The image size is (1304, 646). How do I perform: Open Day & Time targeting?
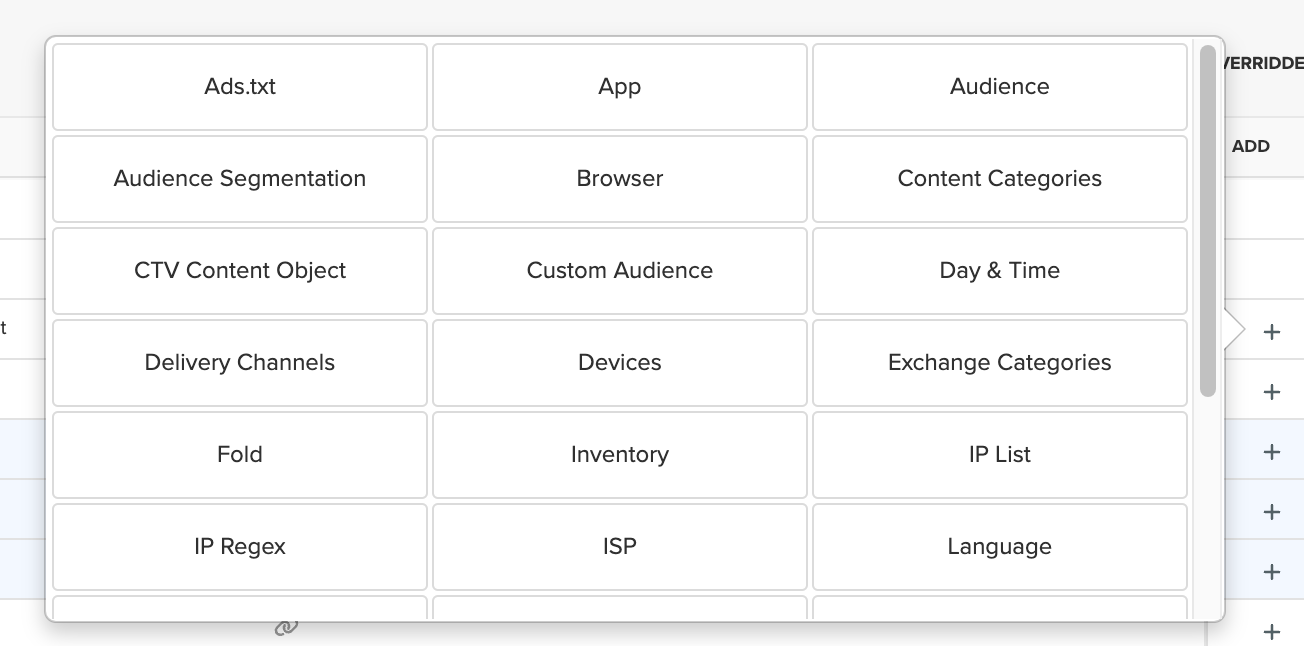click(1000, 271)
